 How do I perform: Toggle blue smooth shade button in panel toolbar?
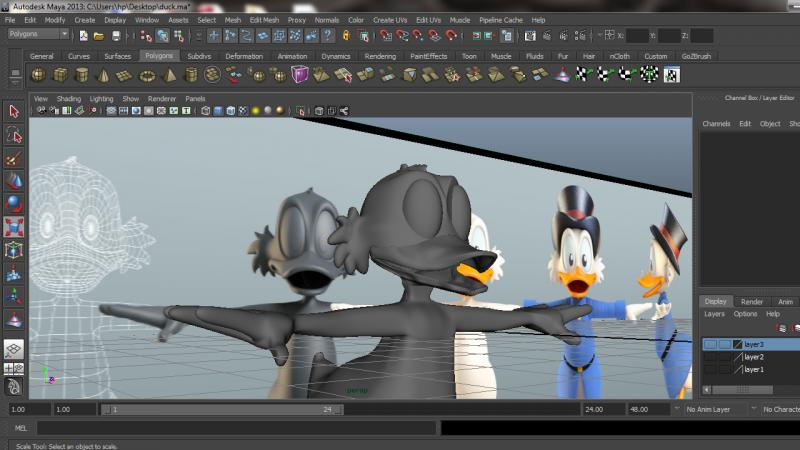coord(218,111)
